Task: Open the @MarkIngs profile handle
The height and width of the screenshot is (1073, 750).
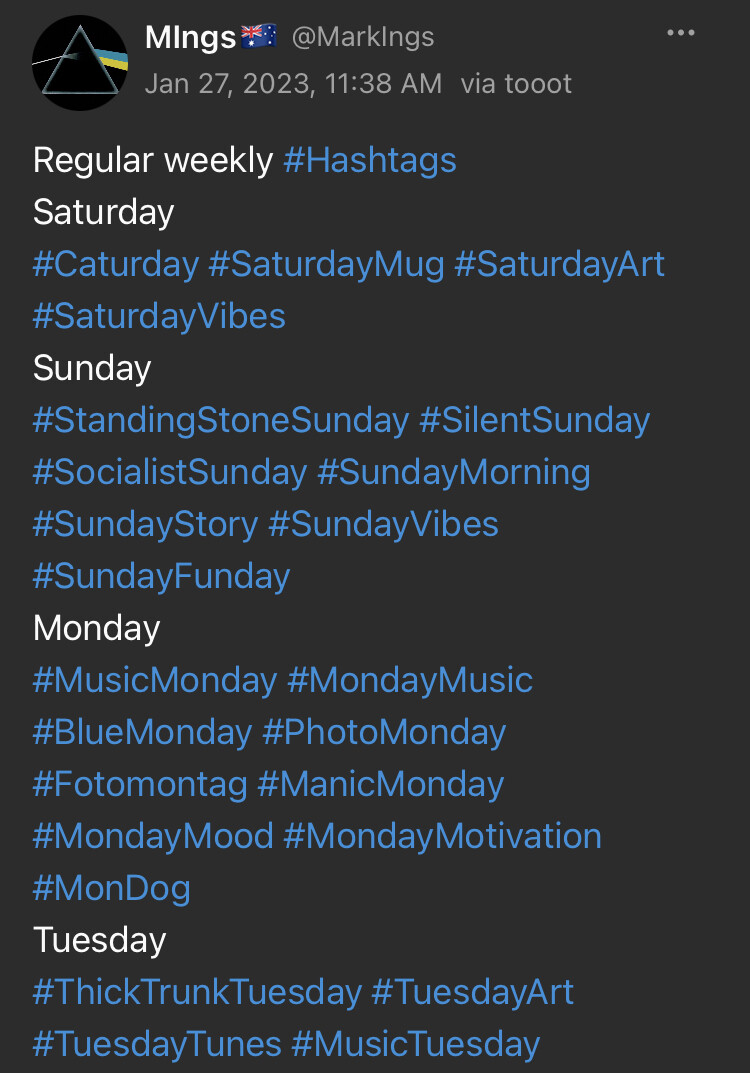Action: coord(362,38)
